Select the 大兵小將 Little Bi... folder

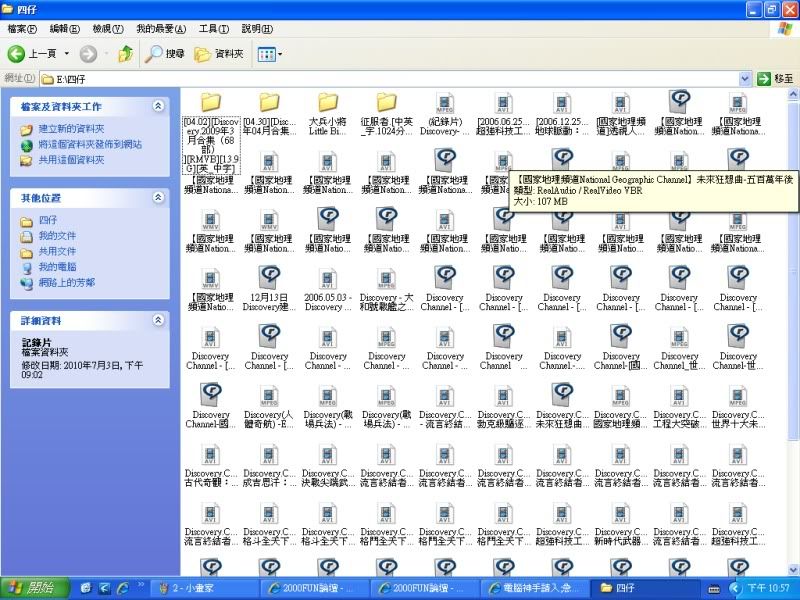click(328, 113)
